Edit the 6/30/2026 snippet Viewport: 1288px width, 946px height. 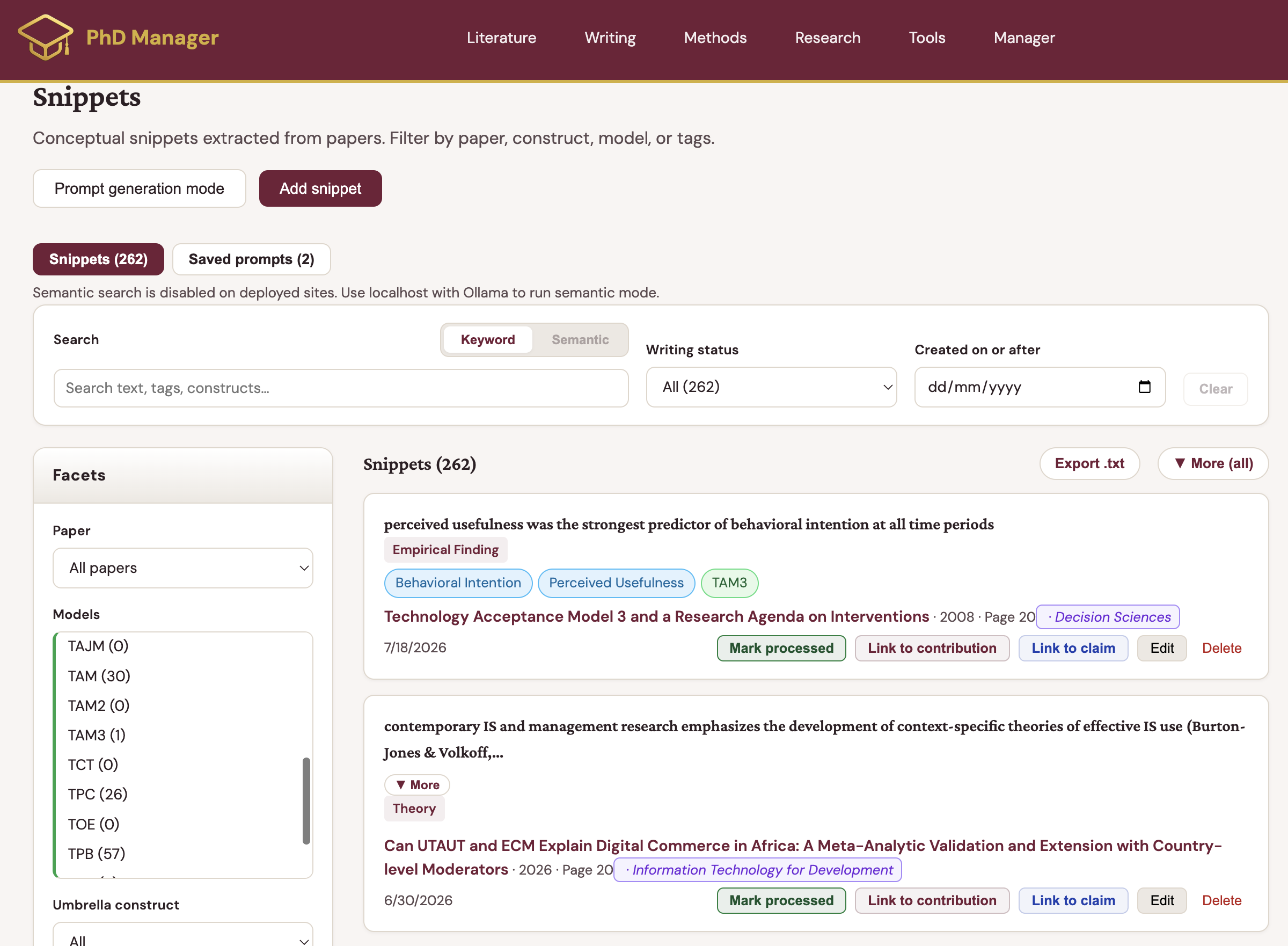click(1161, 901)
